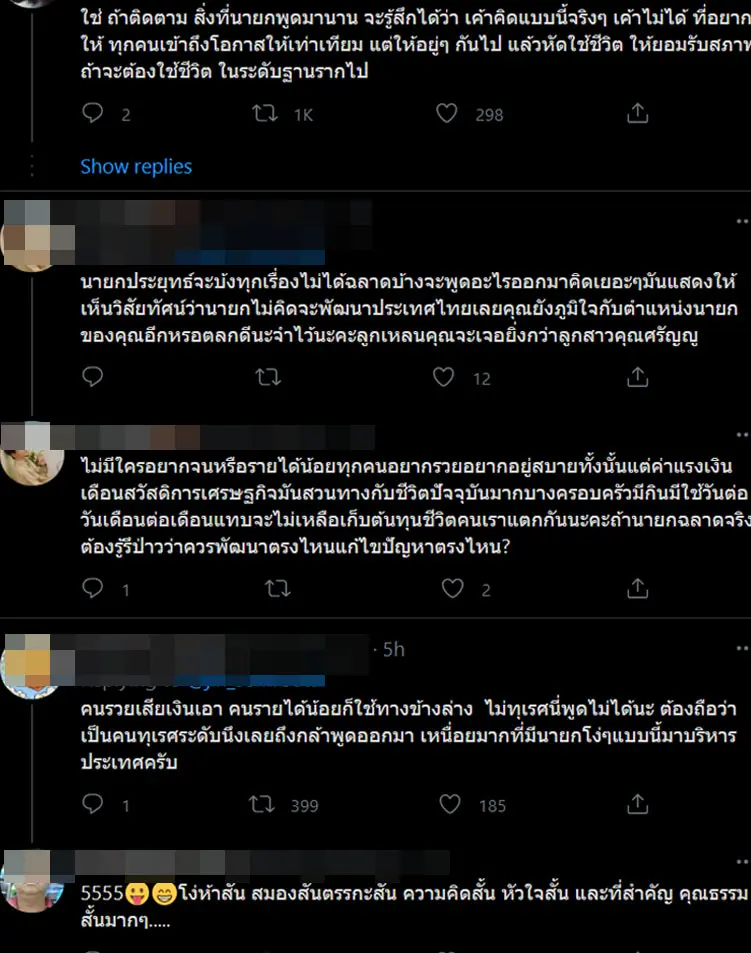Reply to the tweet with 2 likes
751x953 pixels.
(93, 590)
